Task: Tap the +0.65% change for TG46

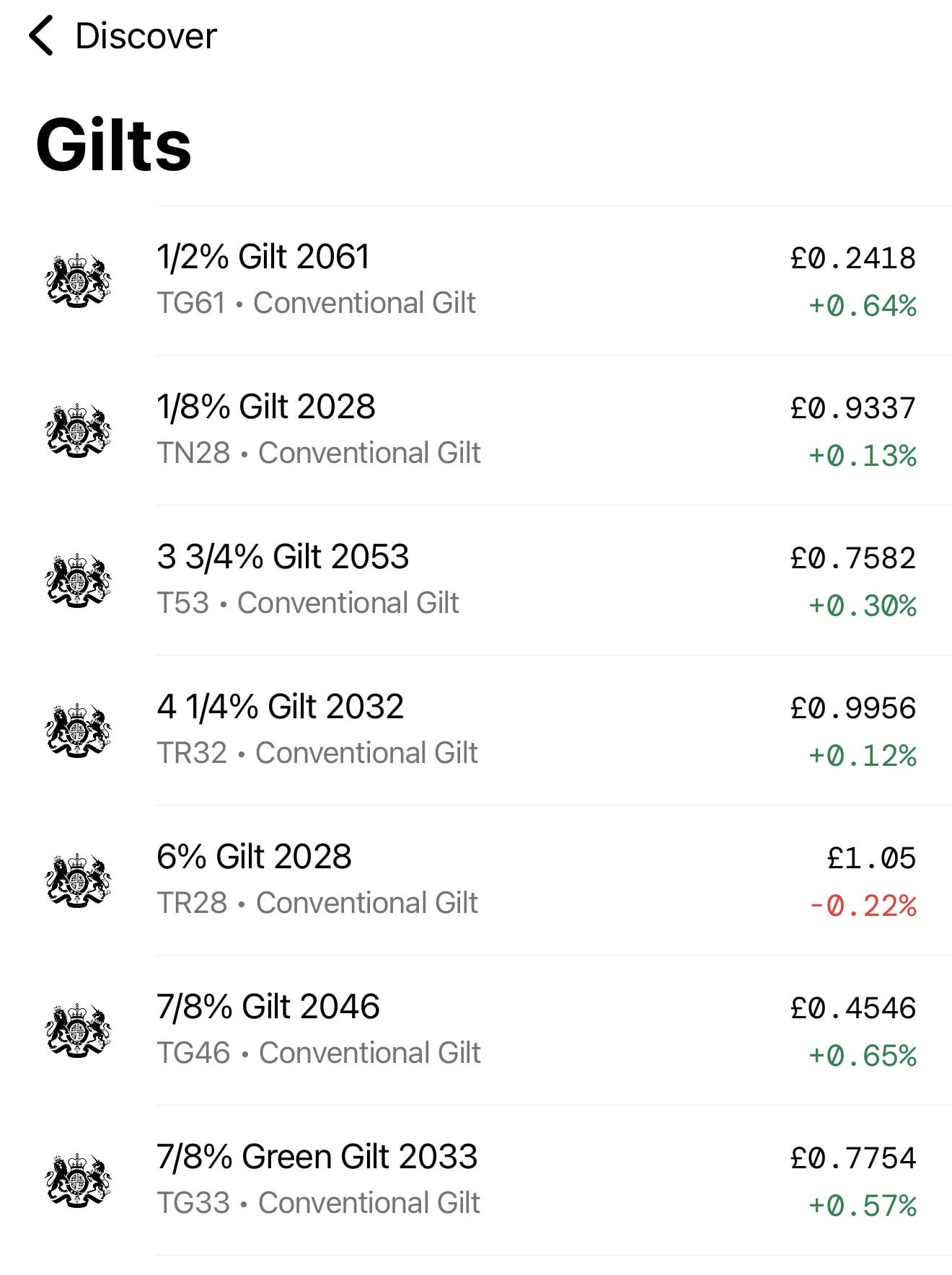Action: pos(863,1056)
